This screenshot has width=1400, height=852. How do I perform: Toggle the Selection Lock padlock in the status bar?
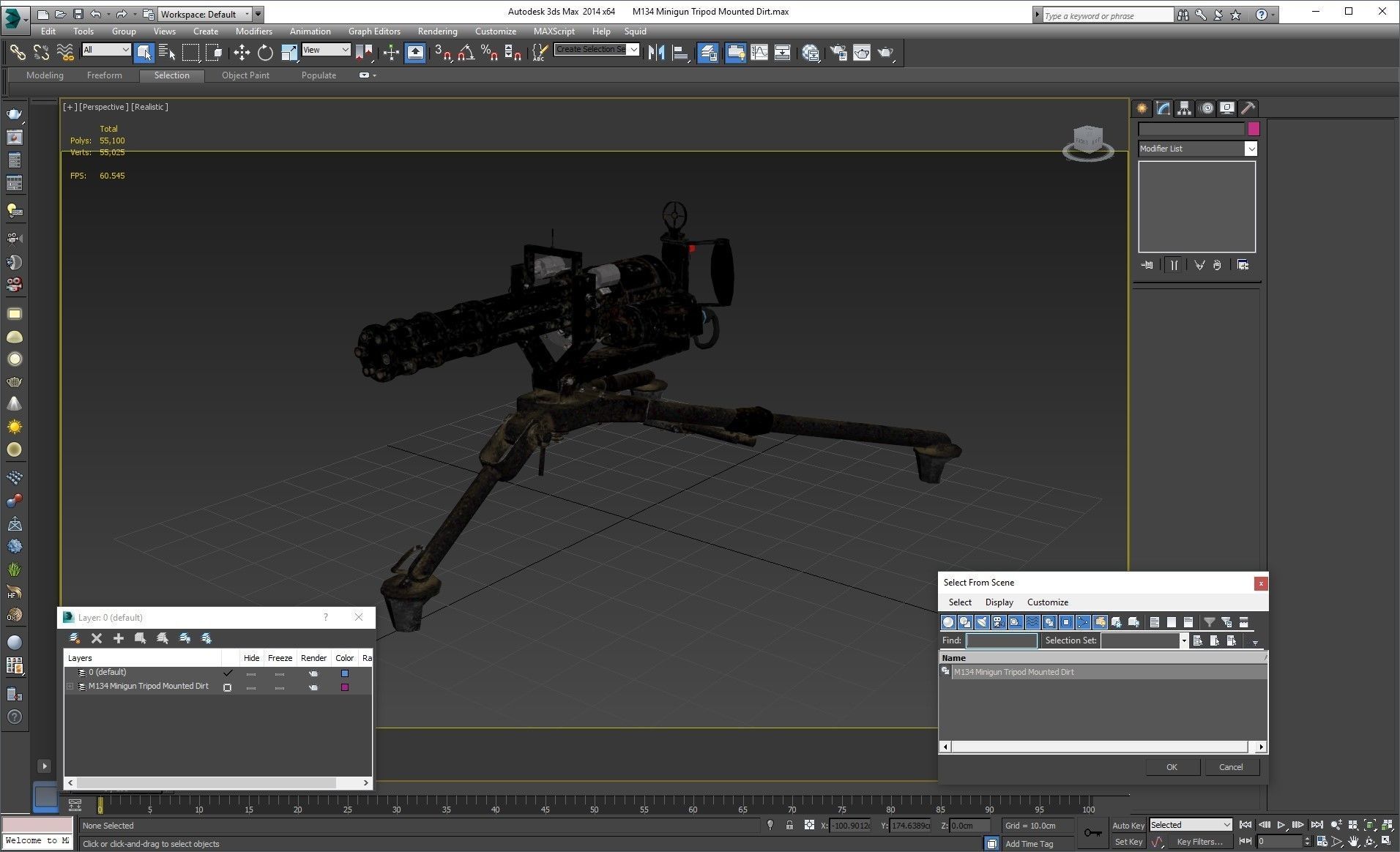point(789,825)
